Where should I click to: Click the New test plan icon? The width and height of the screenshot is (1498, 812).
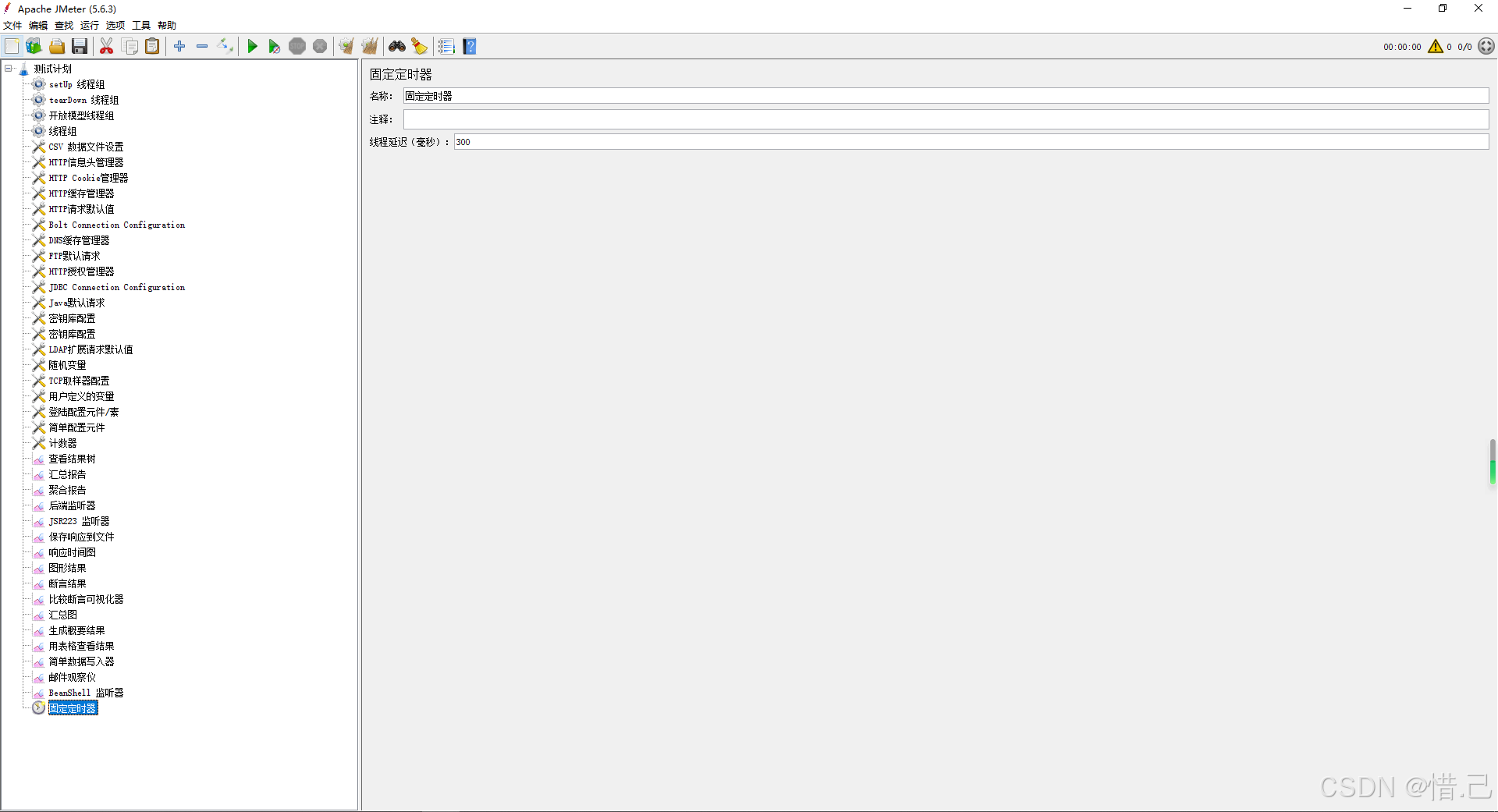pos(12,47)
